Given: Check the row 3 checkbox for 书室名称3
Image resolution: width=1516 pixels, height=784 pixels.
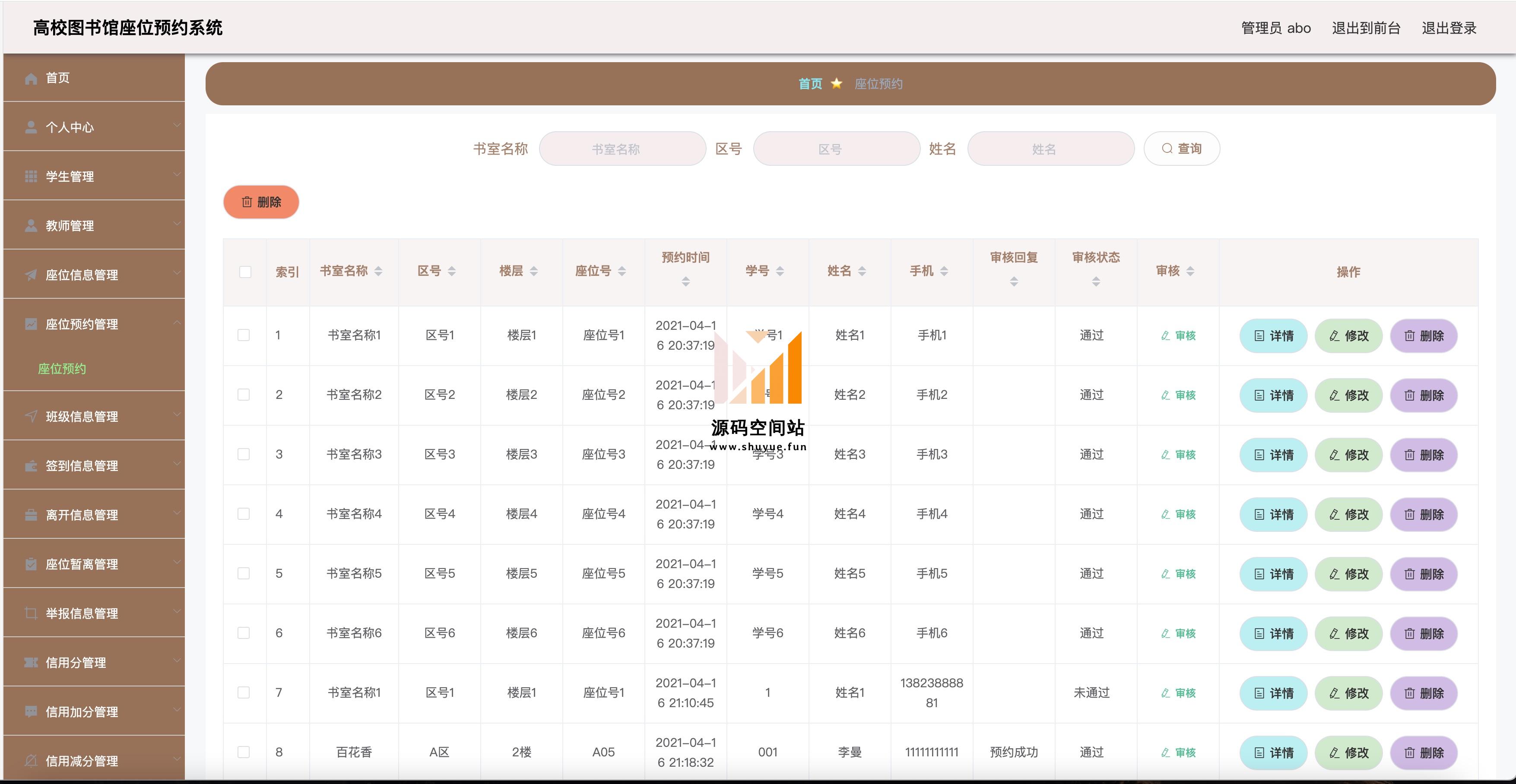Looking at the screenshot, I should tap(244, 454).
